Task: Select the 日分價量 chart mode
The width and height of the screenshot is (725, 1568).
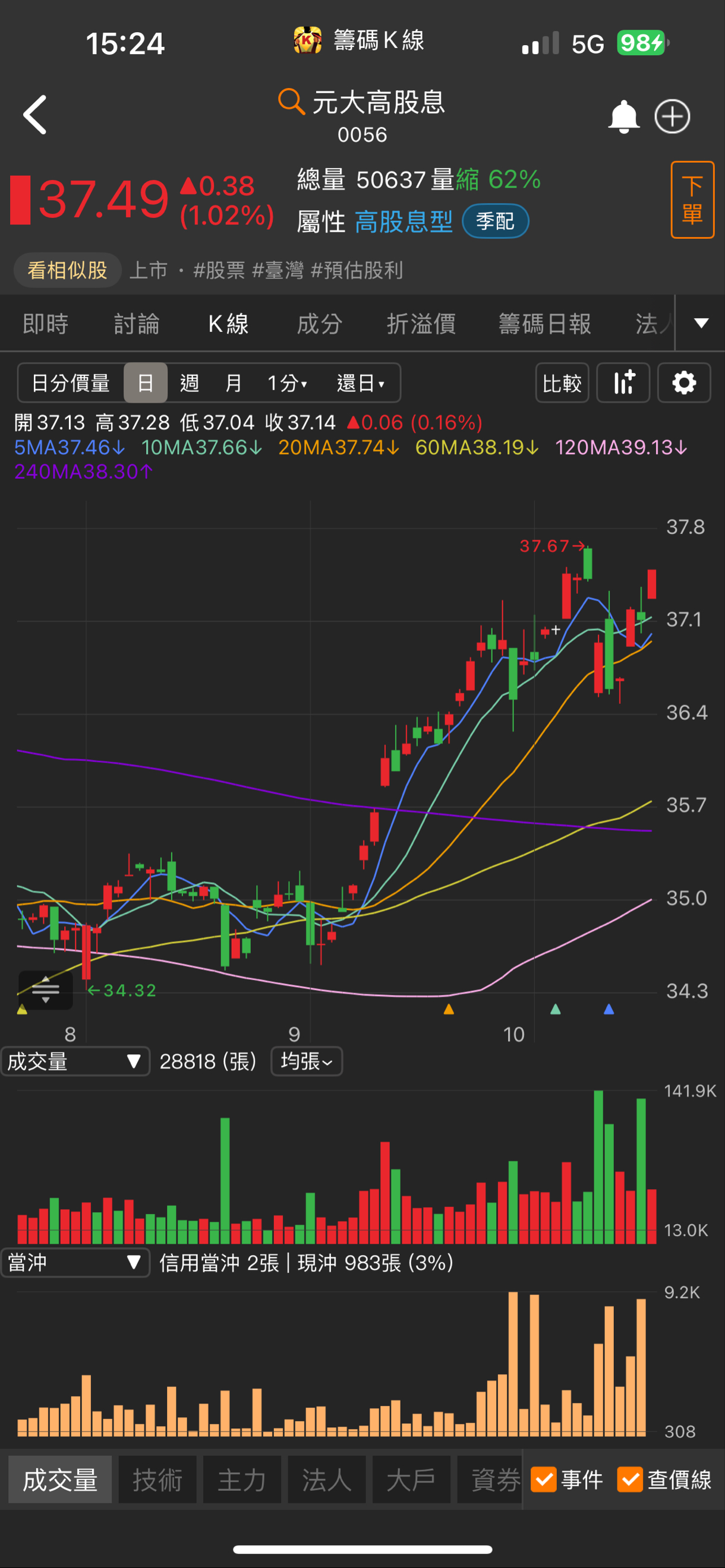Action: tap(71, 383)
